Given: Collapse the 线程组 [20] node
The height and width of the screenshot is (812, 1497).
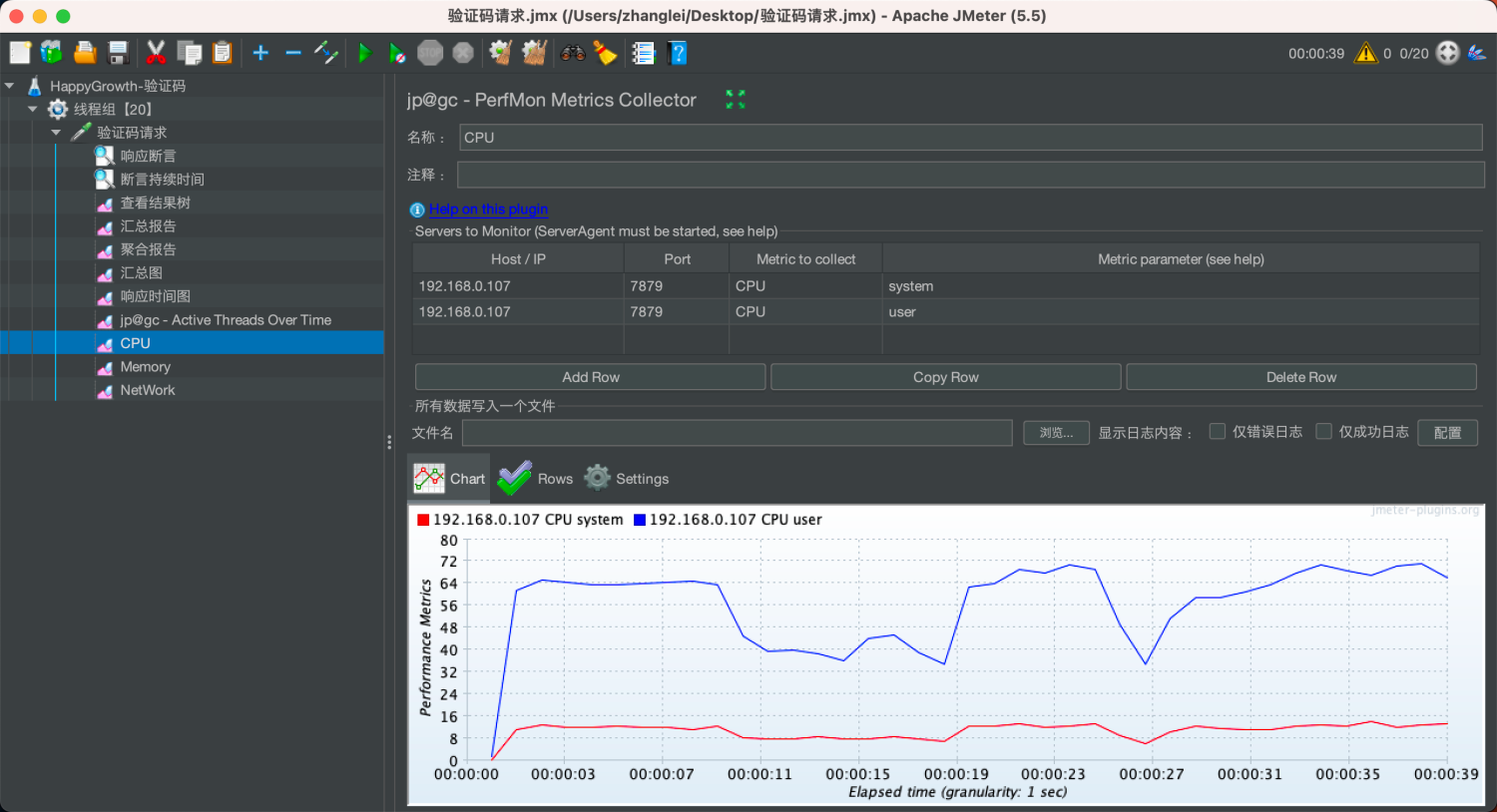Looking at the screenshot, I should click(x=33, y=109).
